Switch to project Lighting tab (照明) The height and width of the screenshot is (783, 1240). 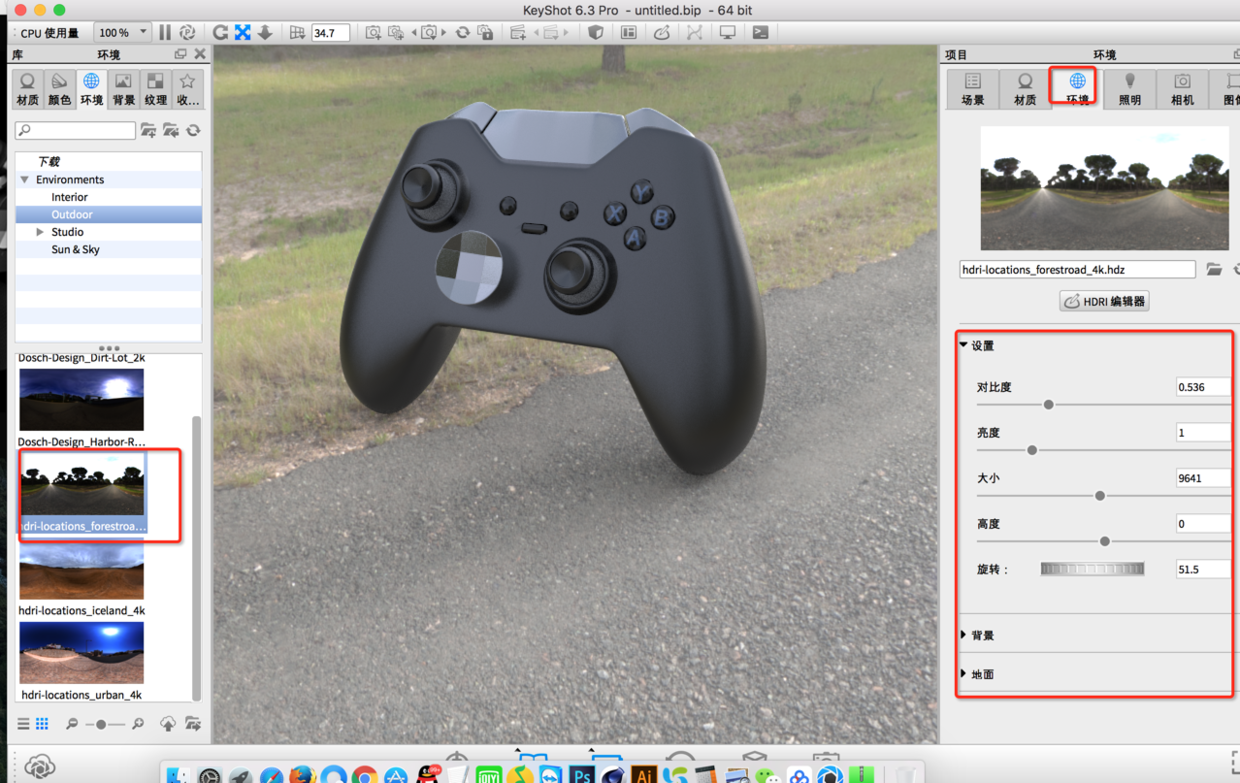coord(1129,89)
